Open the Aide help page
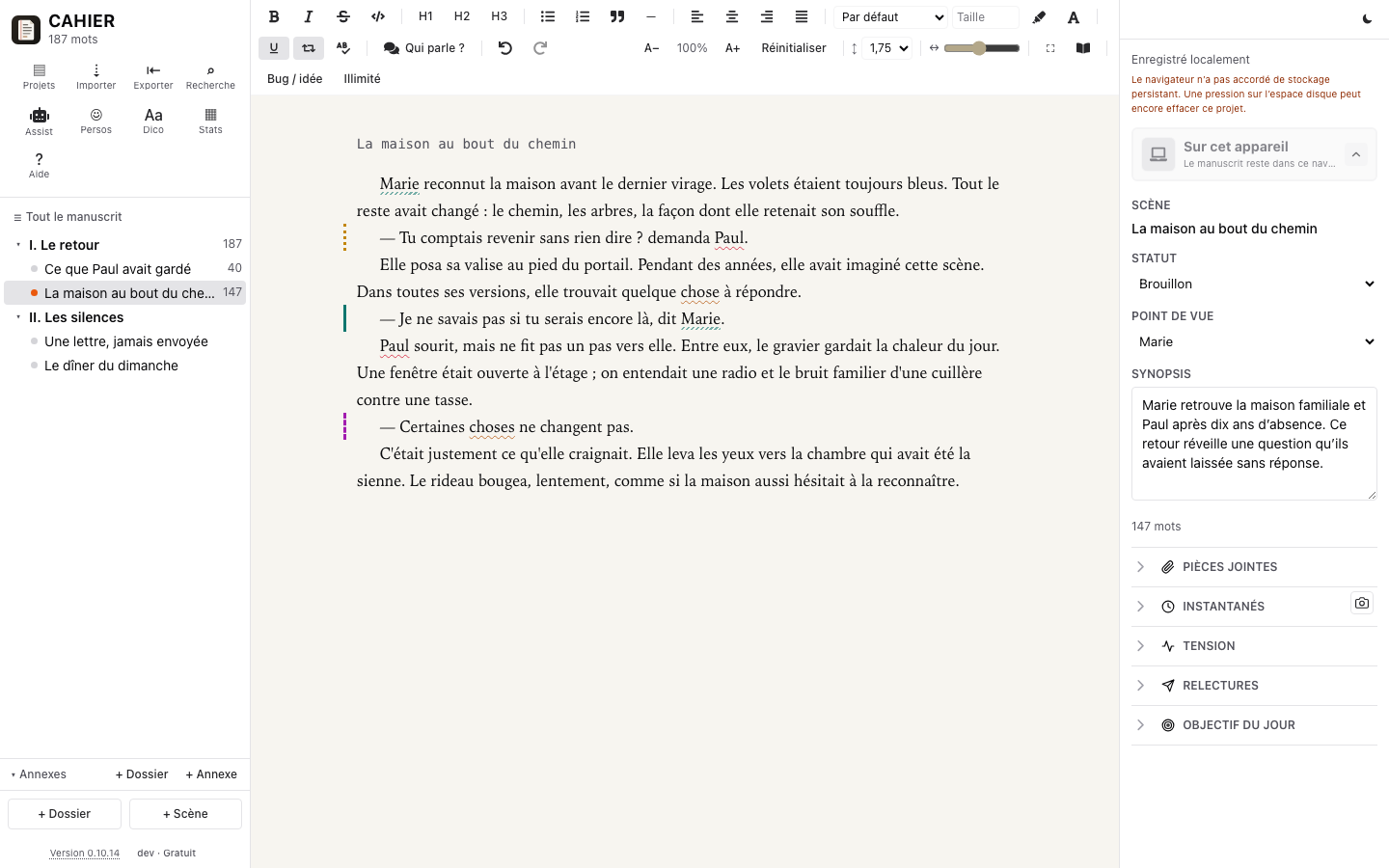The height and width of the screenshot is (868, 1389). coord(39,166)
